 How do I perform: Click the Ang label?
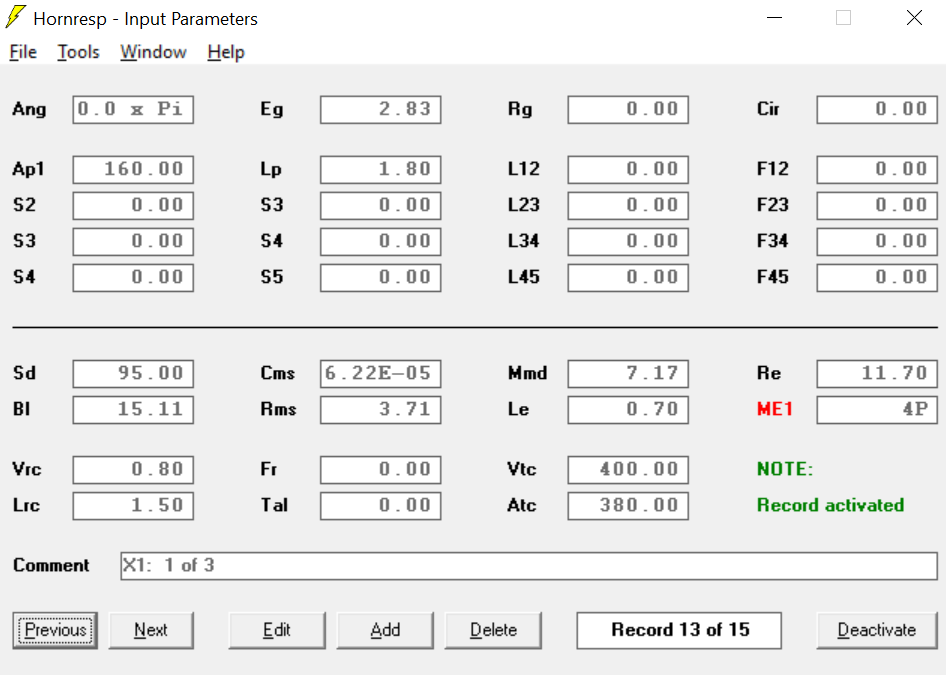pos(30,110)
